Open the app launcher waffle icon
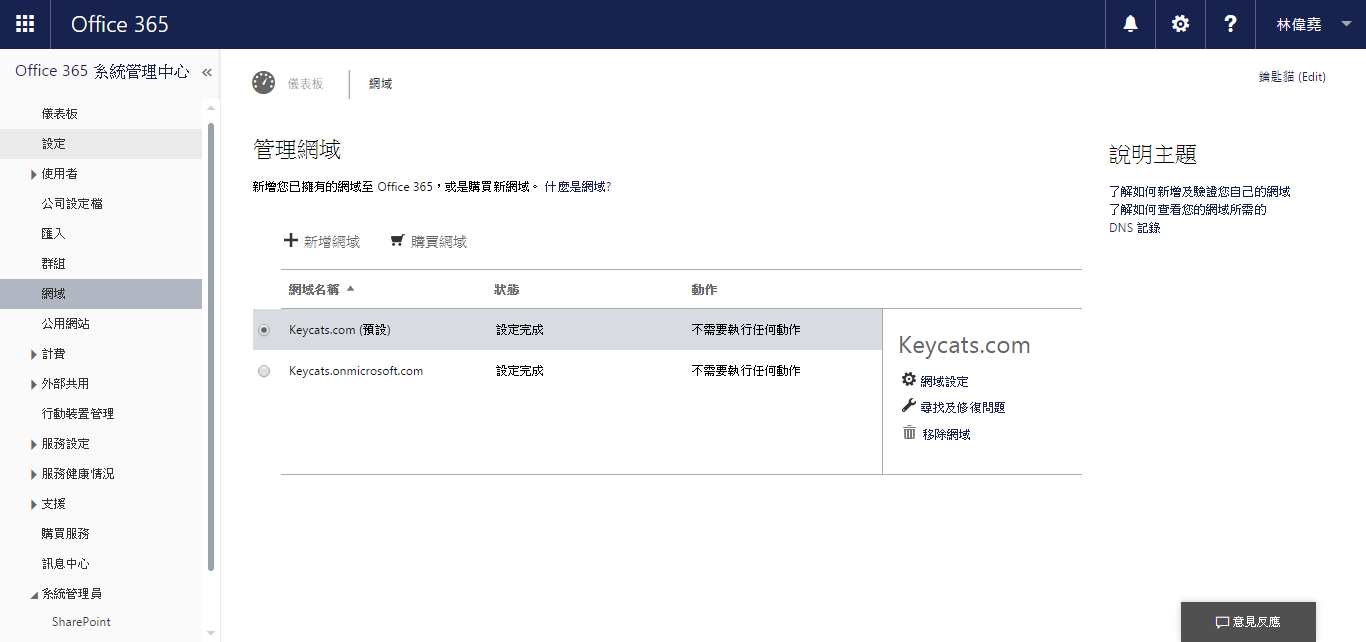The height and width of the screenshot is (642, 1366). coord(25,24)
